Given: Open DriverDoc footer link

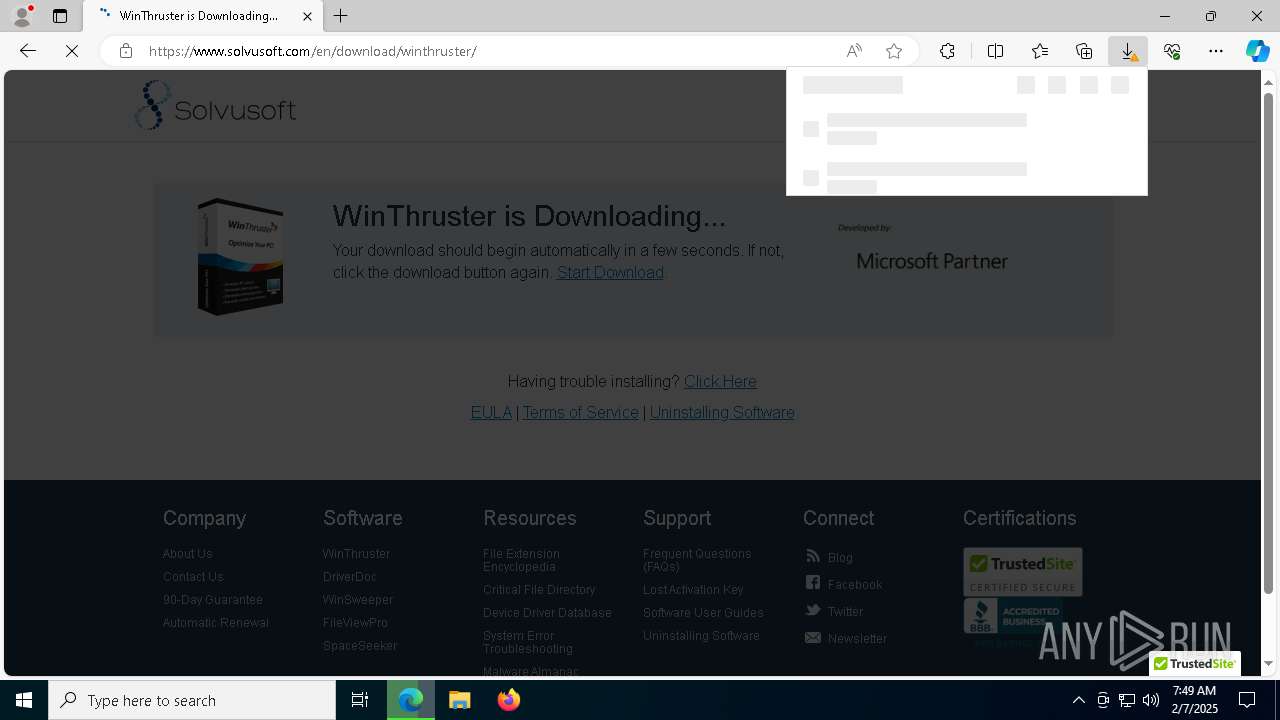Looking at the screenshot, I should click(x=350, y=576).
